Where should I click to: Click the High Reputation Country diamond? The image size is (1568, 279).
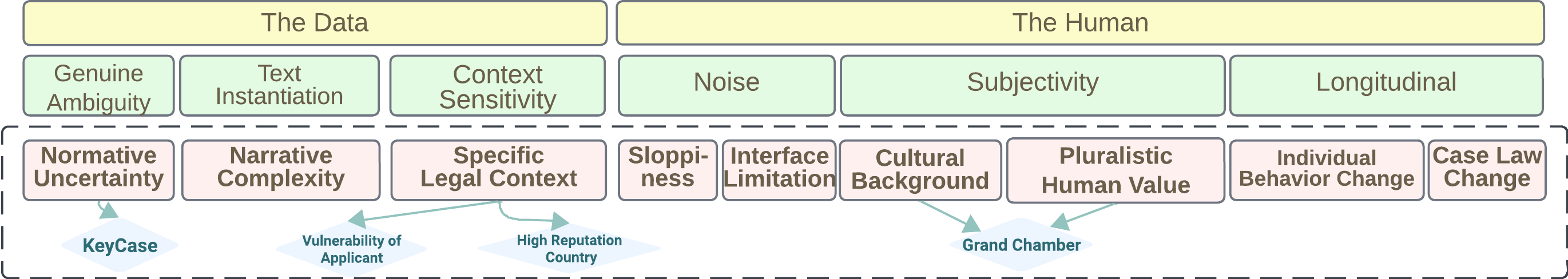569,248
